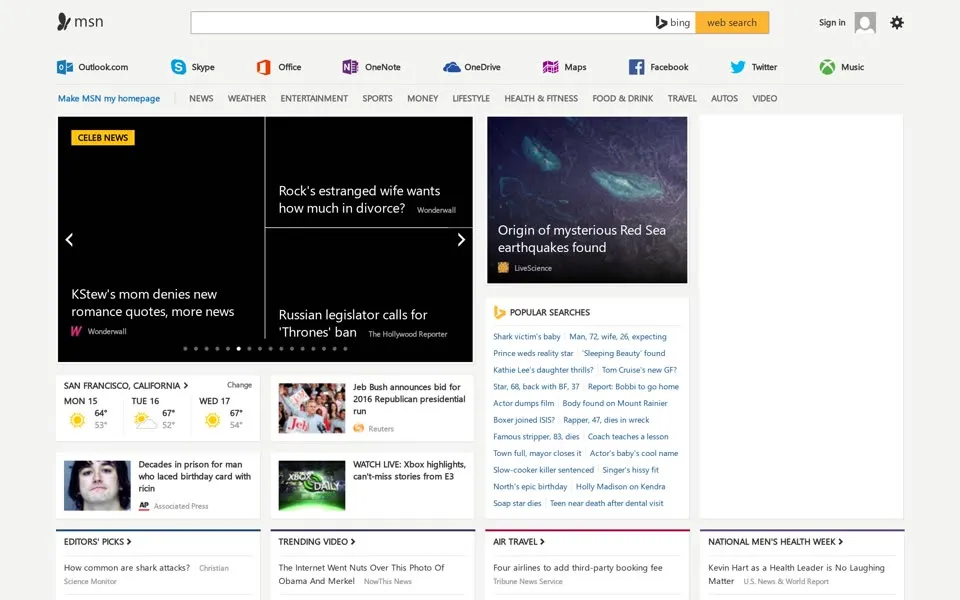This screenshot has width=960, height=600.
Task: Expand San Francisco, California weather
Action: (126, 386)
